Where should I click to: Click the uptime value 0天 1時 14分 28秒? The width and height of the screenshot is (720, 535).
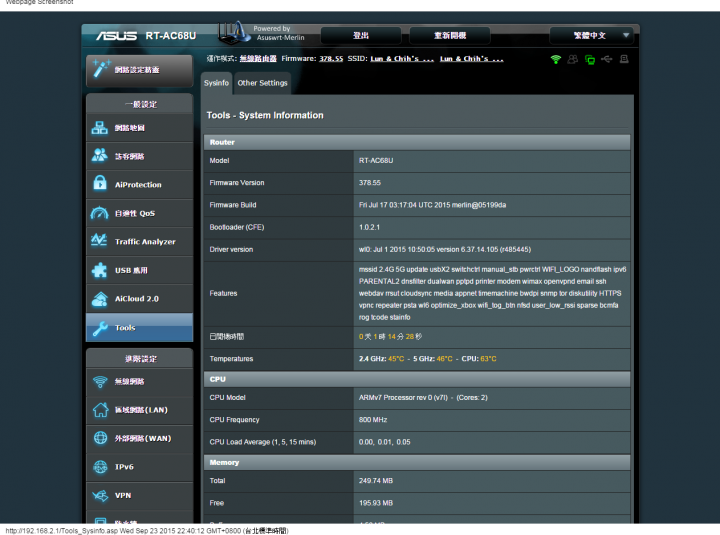390,337
